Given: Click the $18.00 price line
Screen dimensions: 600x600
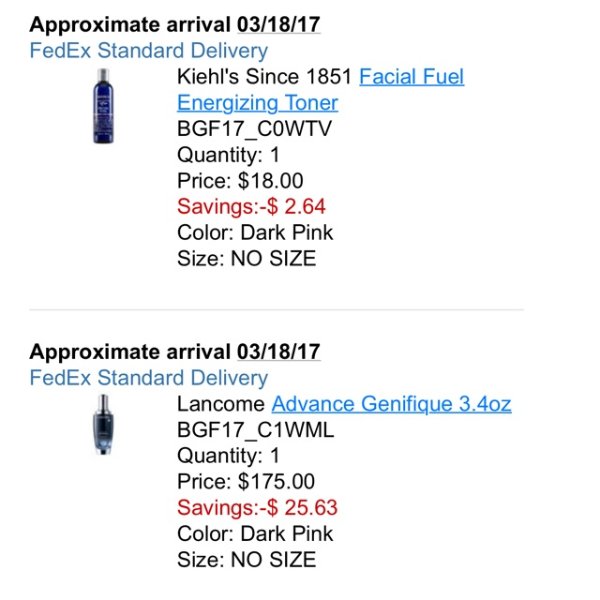Looking at the screenshot, I should coord(240,181).
